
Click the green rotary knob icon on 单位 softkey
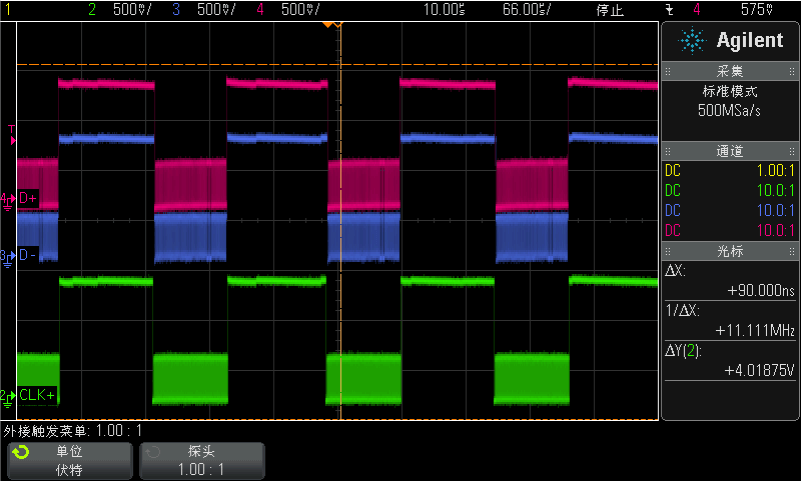click(x=20, y=452)
